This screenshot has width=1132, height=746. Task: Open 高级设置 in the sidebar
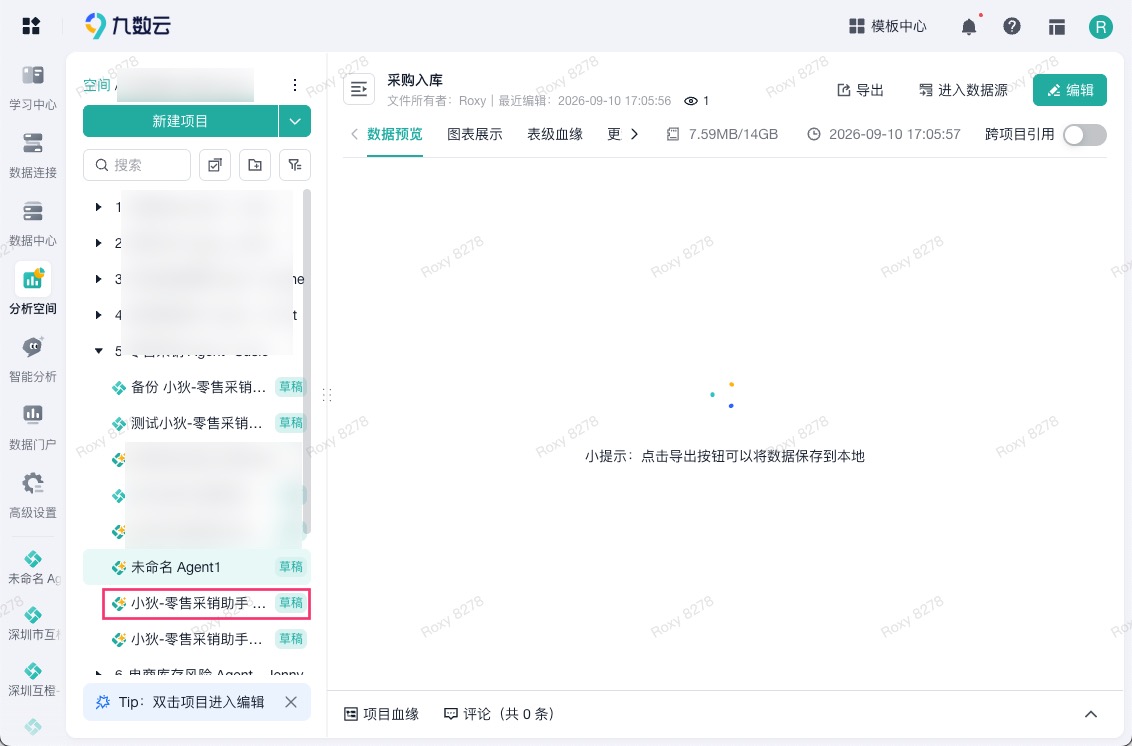pos(32,495)
